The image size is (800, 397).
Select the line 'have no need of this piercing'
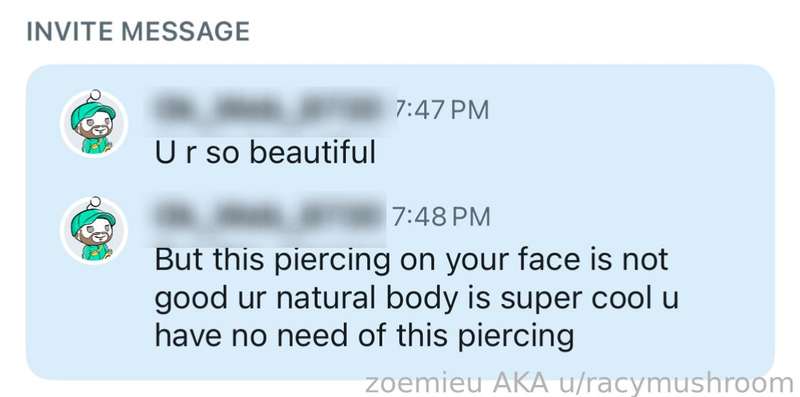[x=364, y=337]
